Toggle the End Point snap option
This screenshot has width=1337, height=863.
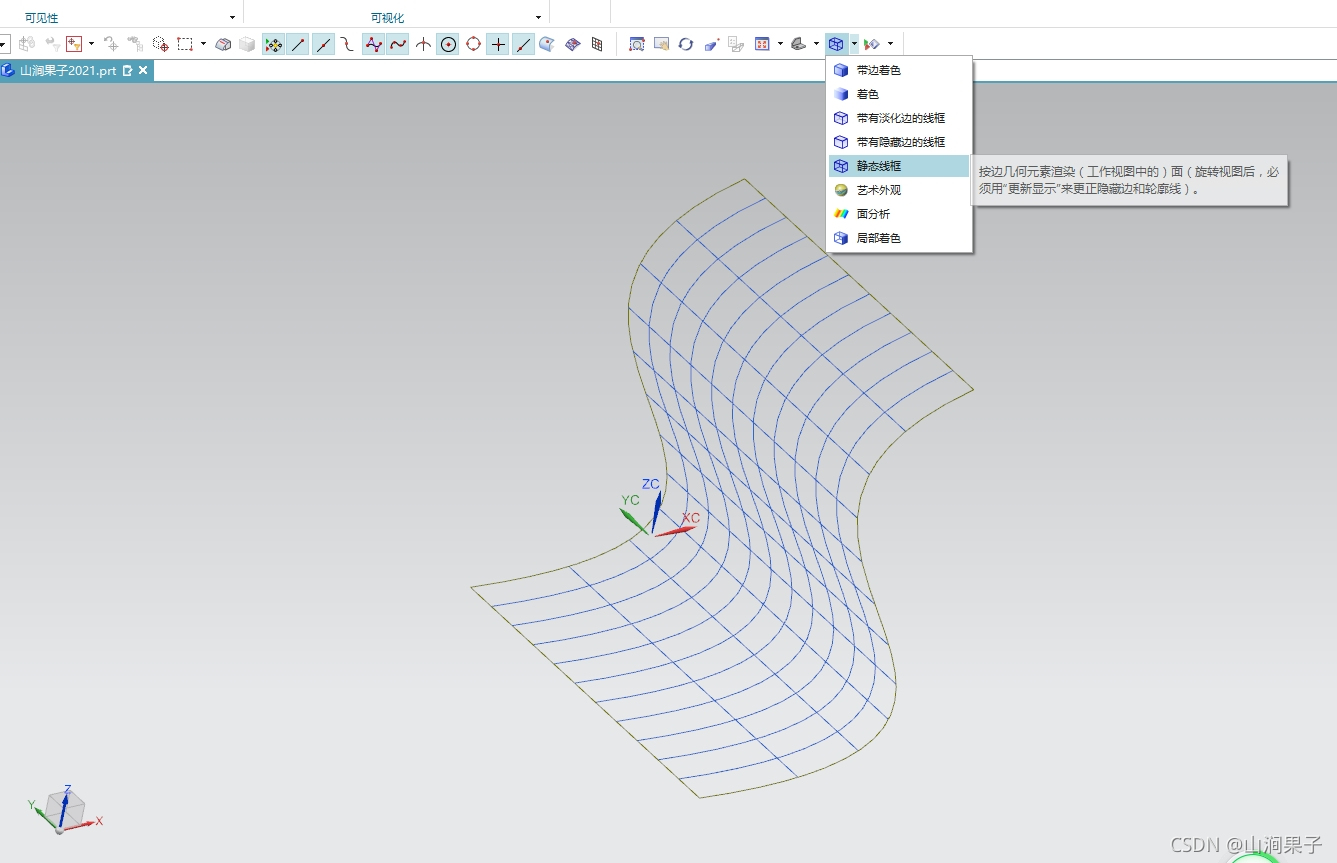pos(298,44)
